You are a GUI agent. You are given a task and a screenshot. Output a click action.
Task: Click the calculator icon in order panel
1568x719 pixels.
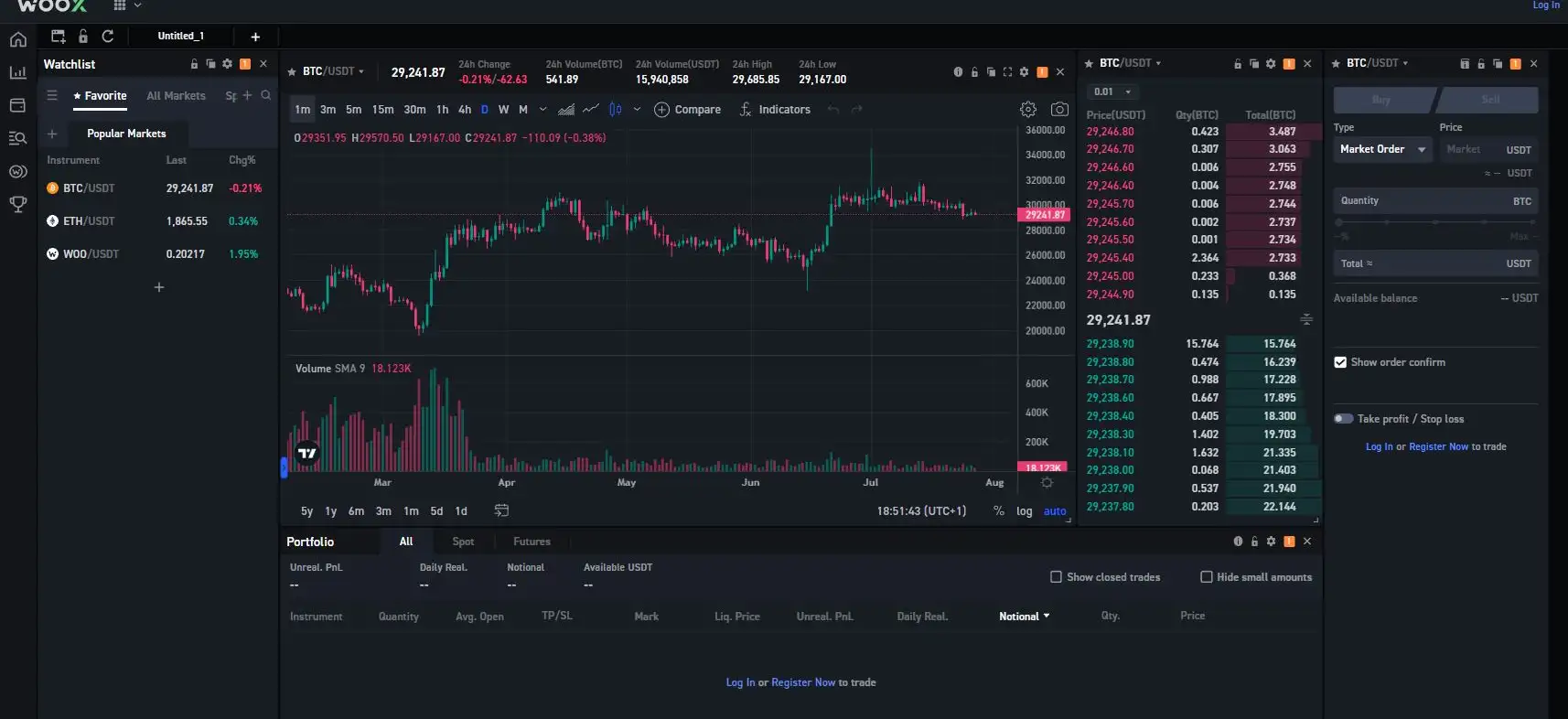(1464, 64)
